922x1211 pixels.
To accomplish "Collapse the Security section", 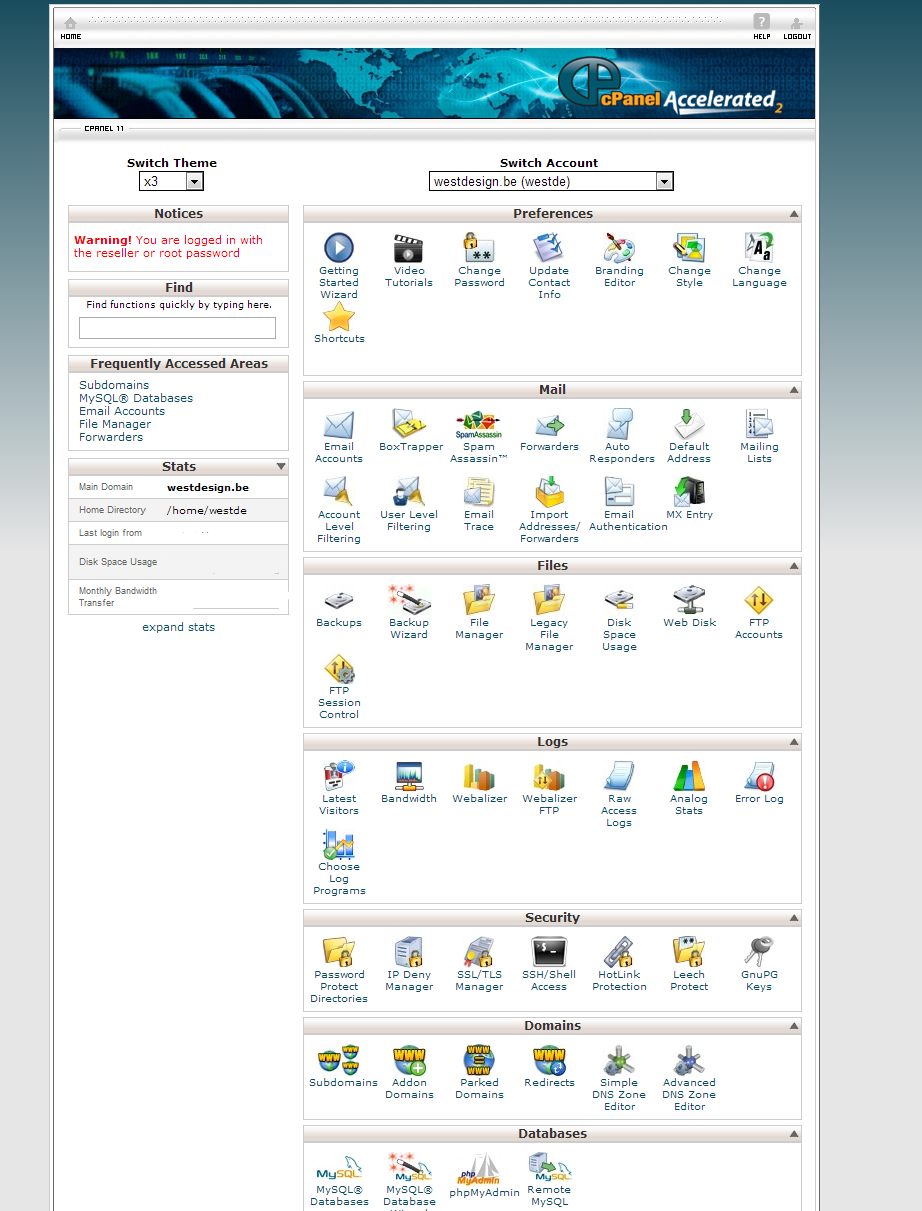I will click(x=794, y=918).
